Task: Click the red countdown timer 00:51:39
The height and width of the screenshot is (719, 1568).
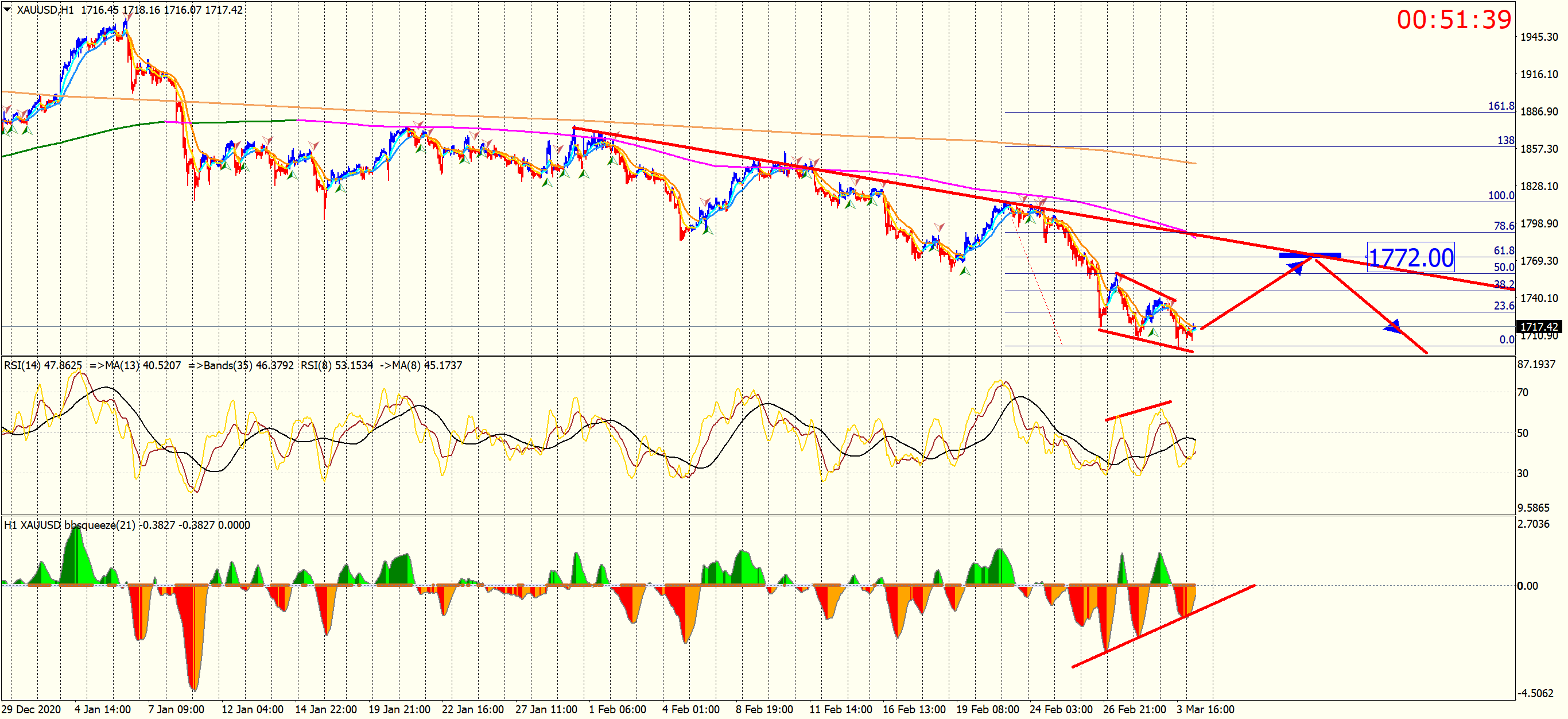Action: (x=1454, y=20)
